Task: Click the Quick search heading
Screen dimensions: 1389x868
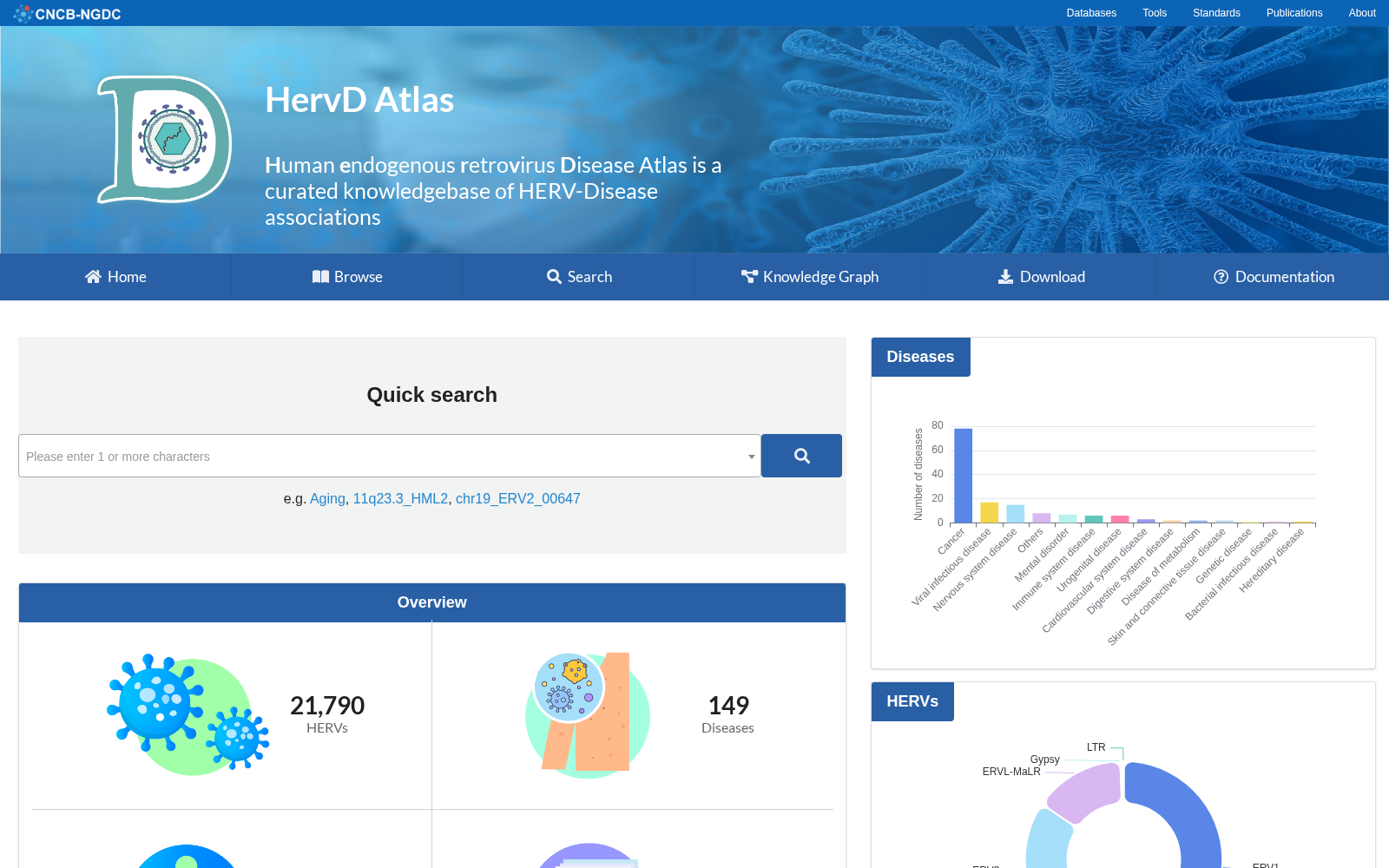Action: click(x=432, y=395)
